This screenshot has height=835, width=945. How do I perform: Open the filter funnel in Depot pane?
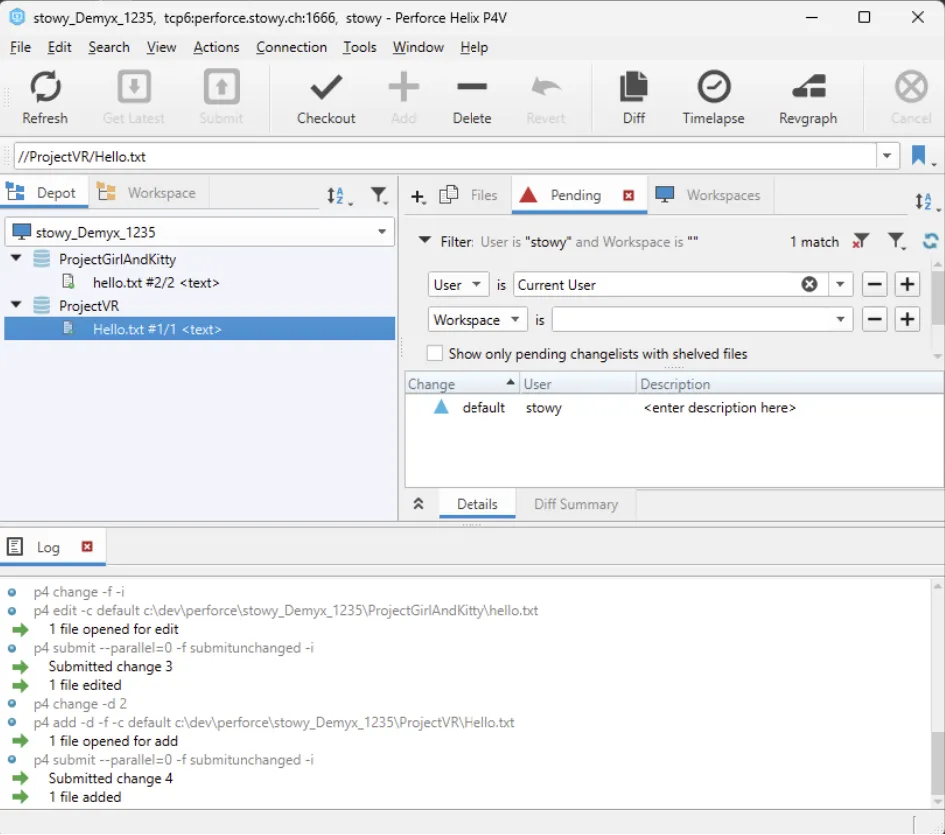379,195
